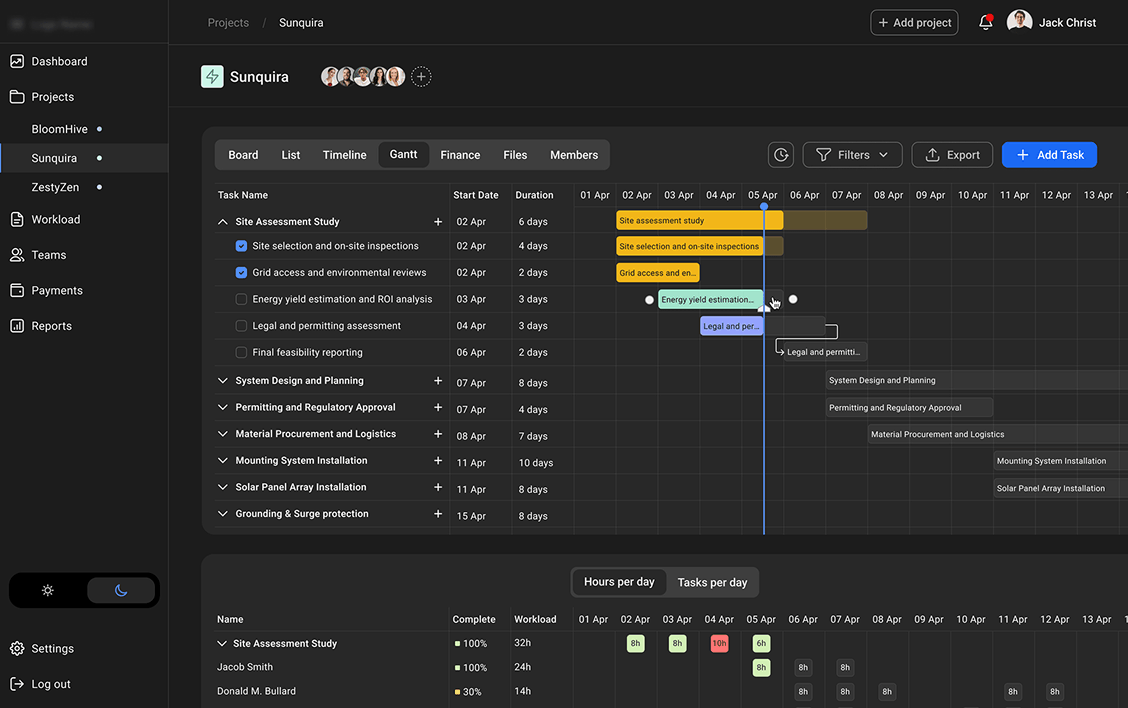This screenshot has width=1128, height=708.
Task: Expand the System Design and Planning row
Action: (x=222, y=382)
